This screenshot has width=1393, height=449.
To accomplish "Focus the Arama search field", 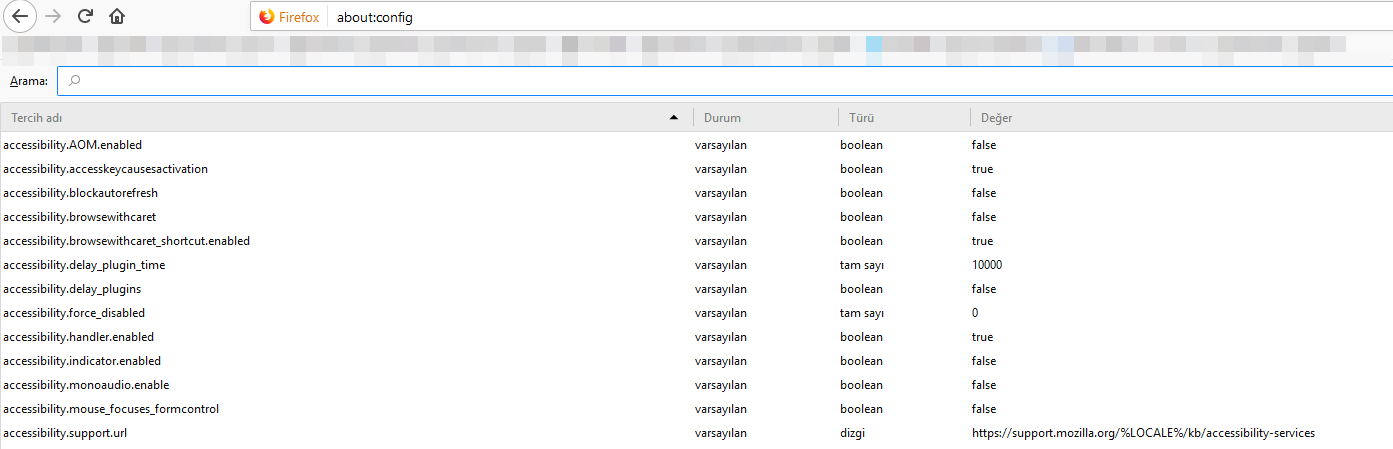I will click(x=725, y=81).
